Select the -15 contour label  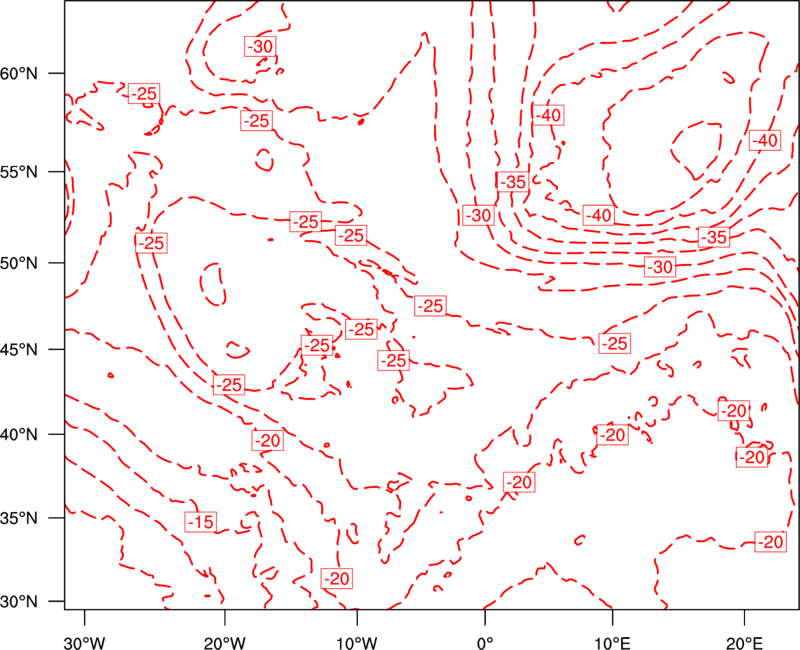pyautogui.click(x=201, y=522)
